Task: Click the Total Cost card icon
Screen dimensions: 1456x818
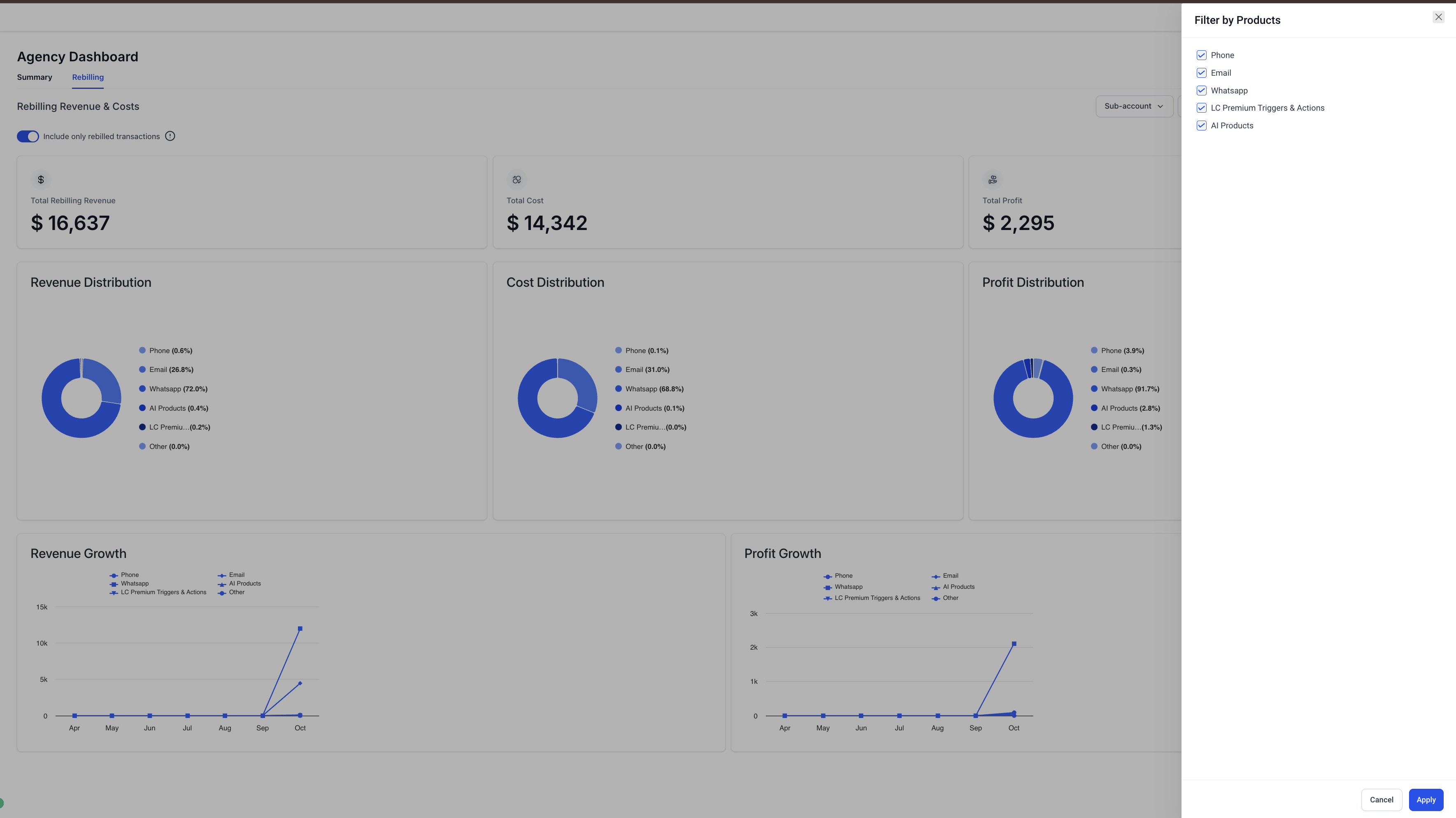Action: tap(516, 180)
